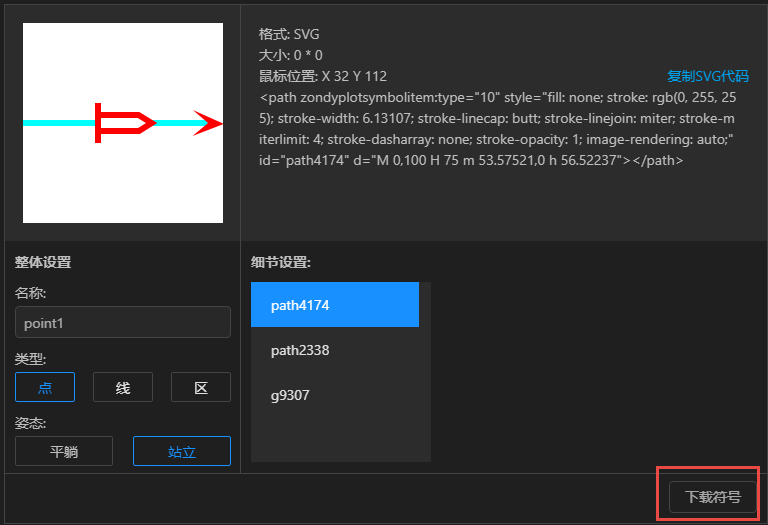Click the SVG path code text block
Image resolution: width=768 pixels, height=525 pixels.
click(x=498, y=129)
